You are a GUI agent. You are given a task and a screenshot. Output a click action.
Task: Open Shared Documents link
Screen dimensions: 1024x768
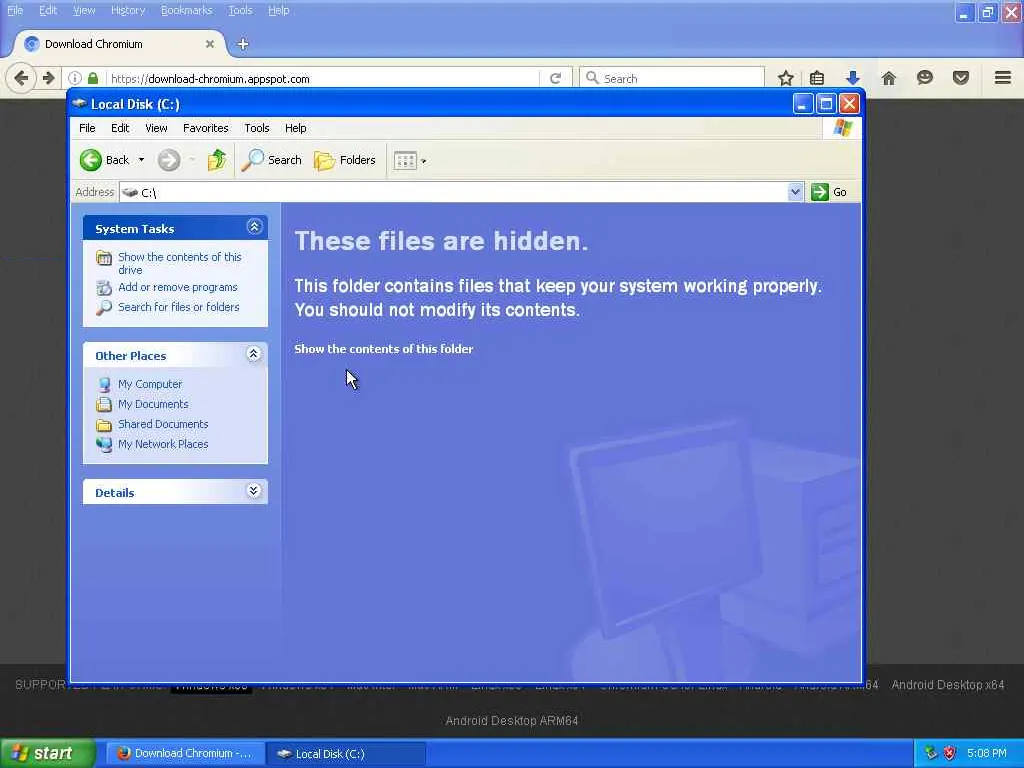pyautogui.click(x=163, y=424)
